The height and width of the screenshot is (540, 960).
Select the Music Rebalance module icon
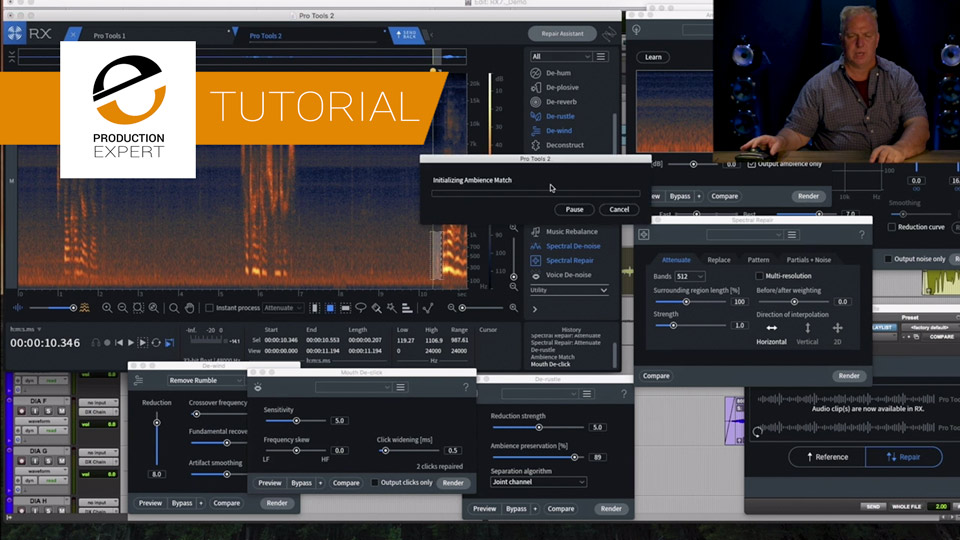coord(536,231)
